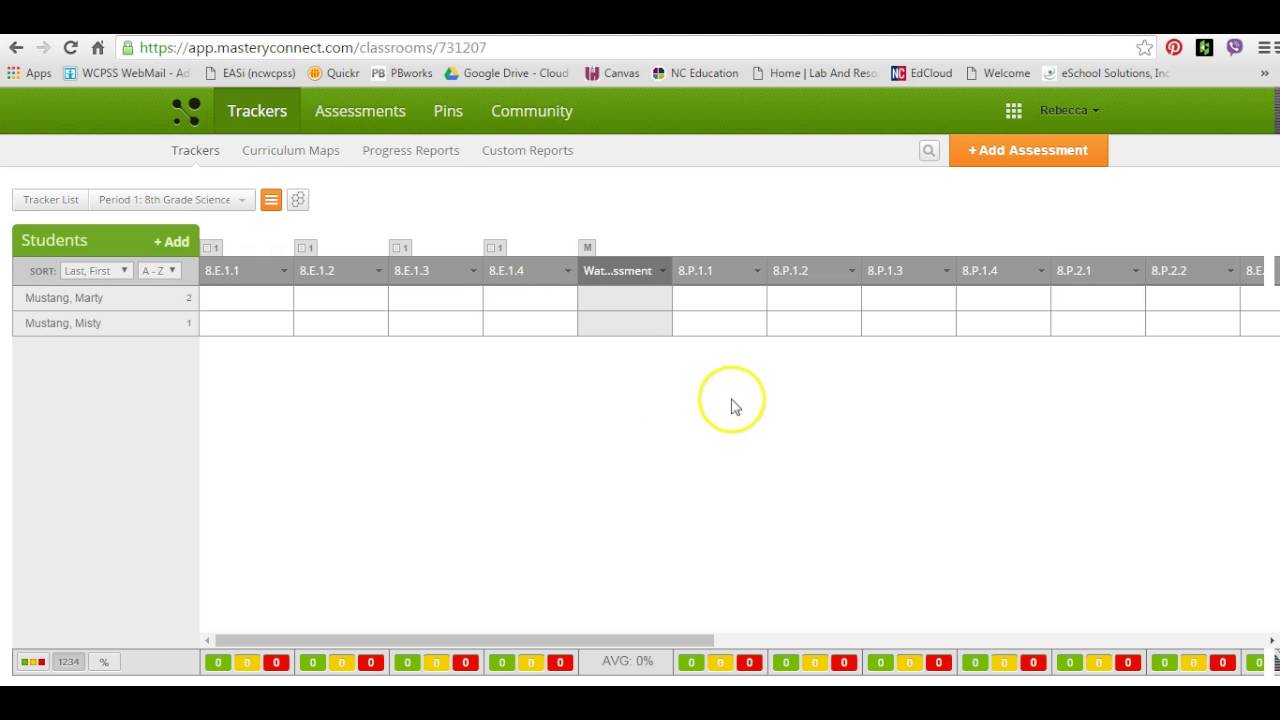1280x720 pixels.
Task: Click the search magnifier icon
Action: [x=929, y=150]
